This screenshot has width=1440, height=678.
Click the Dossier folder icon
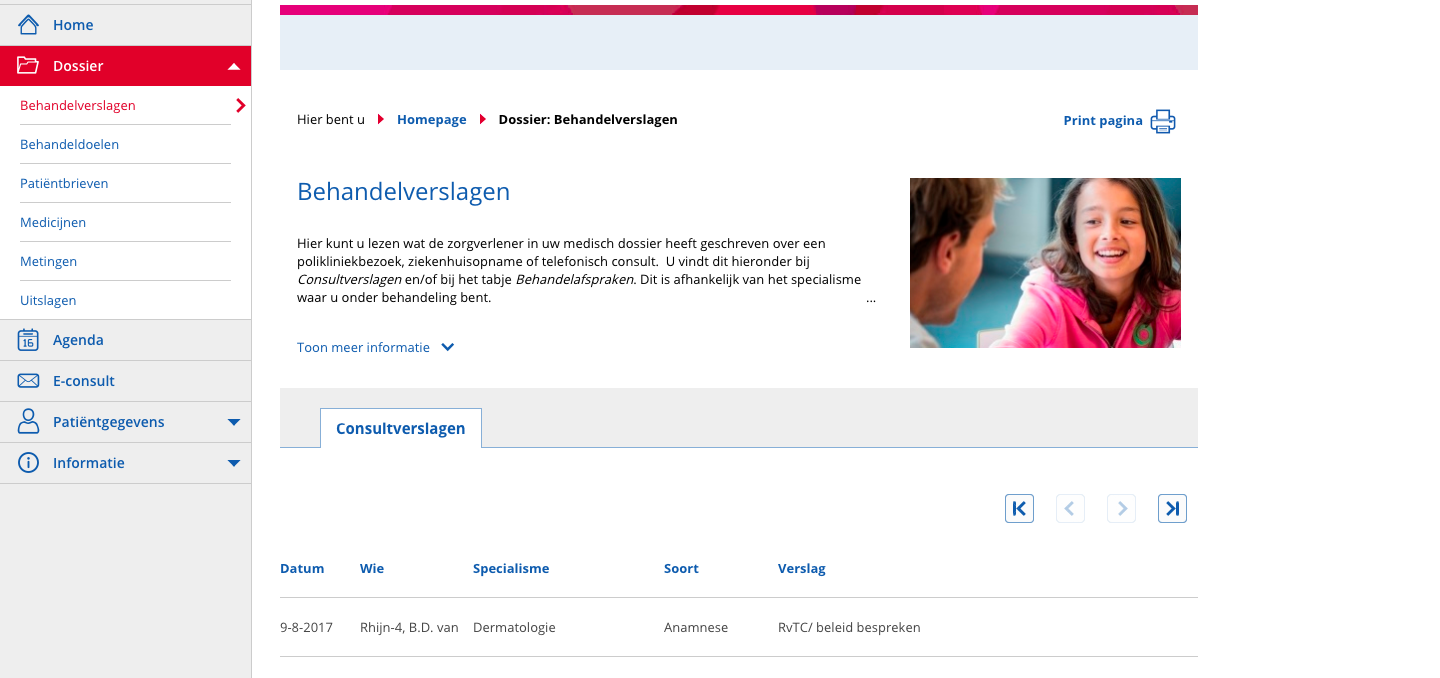coord(29,66)
